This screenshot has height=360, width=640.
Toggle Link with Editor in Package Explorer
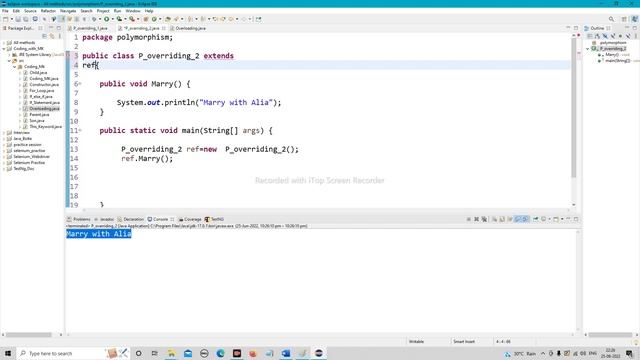coord(52,36)
